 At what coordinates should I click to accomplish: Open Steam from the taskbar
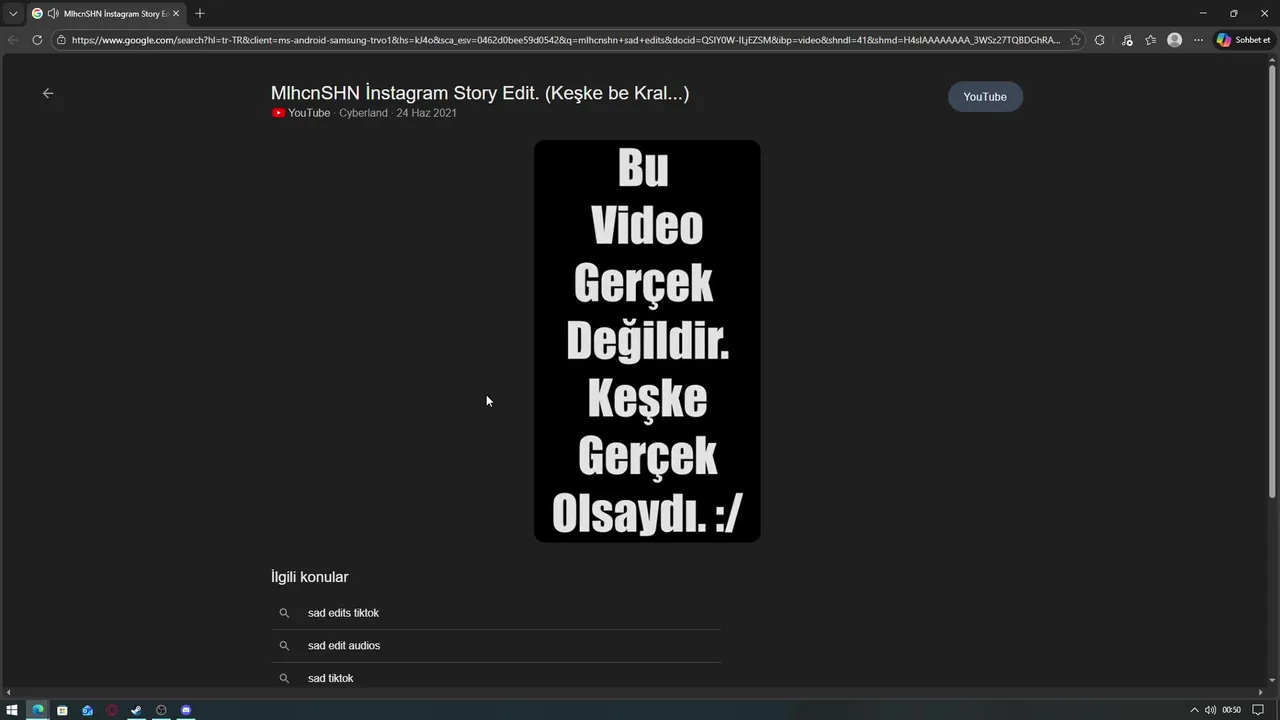point(136,710)
